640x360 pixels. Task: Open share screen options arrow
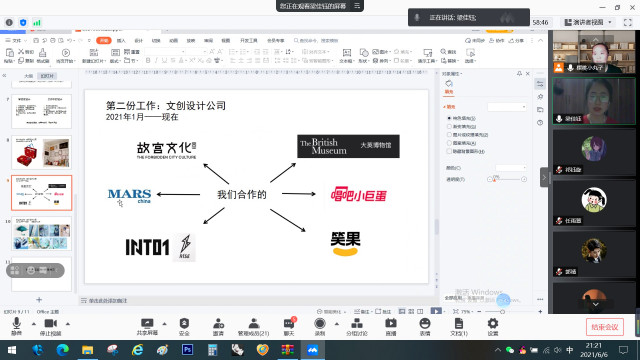[164, 324]
